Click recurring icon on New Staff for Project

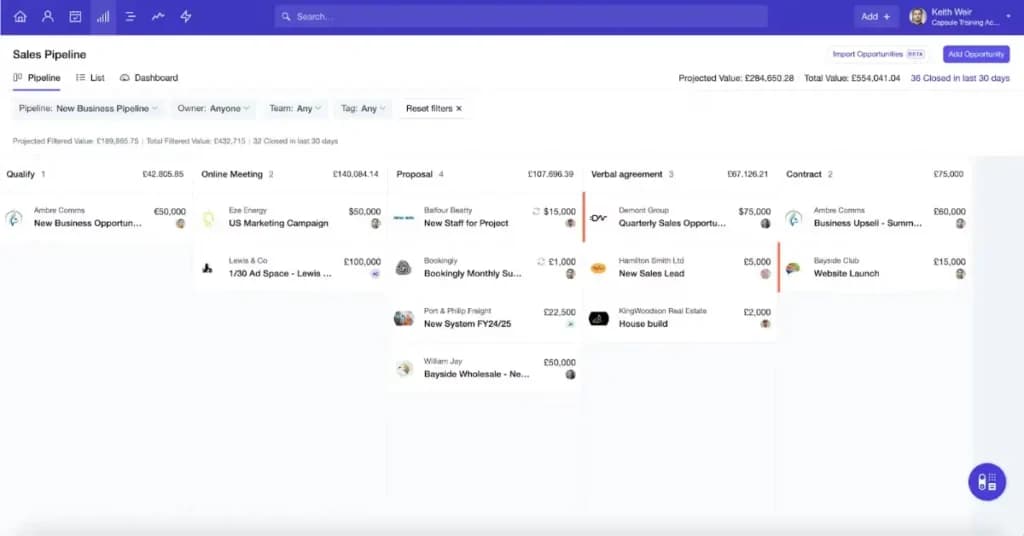(x=536, y=212)
